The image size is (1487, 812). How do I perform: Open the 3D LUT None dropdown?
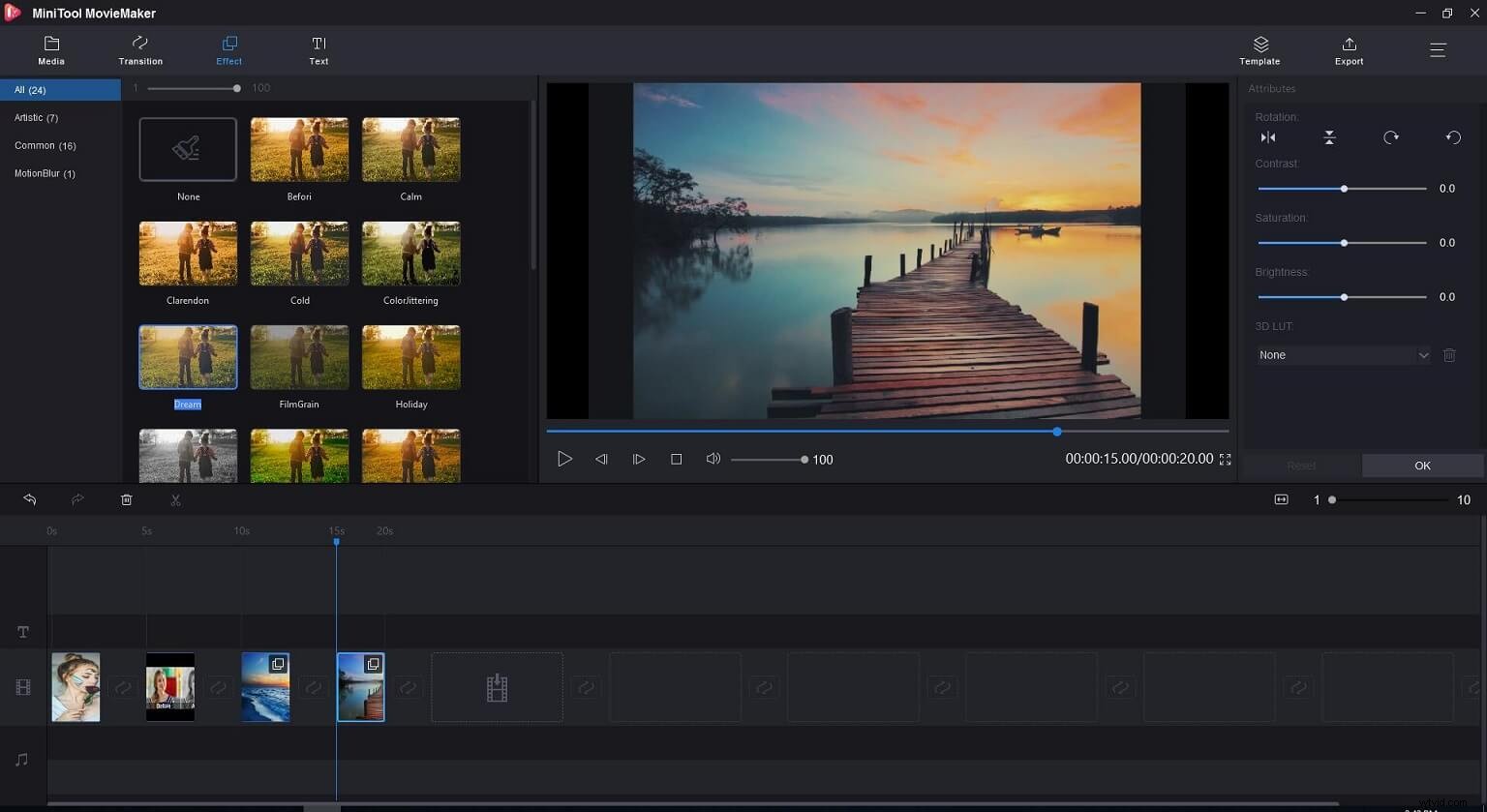click(1342, 355)
